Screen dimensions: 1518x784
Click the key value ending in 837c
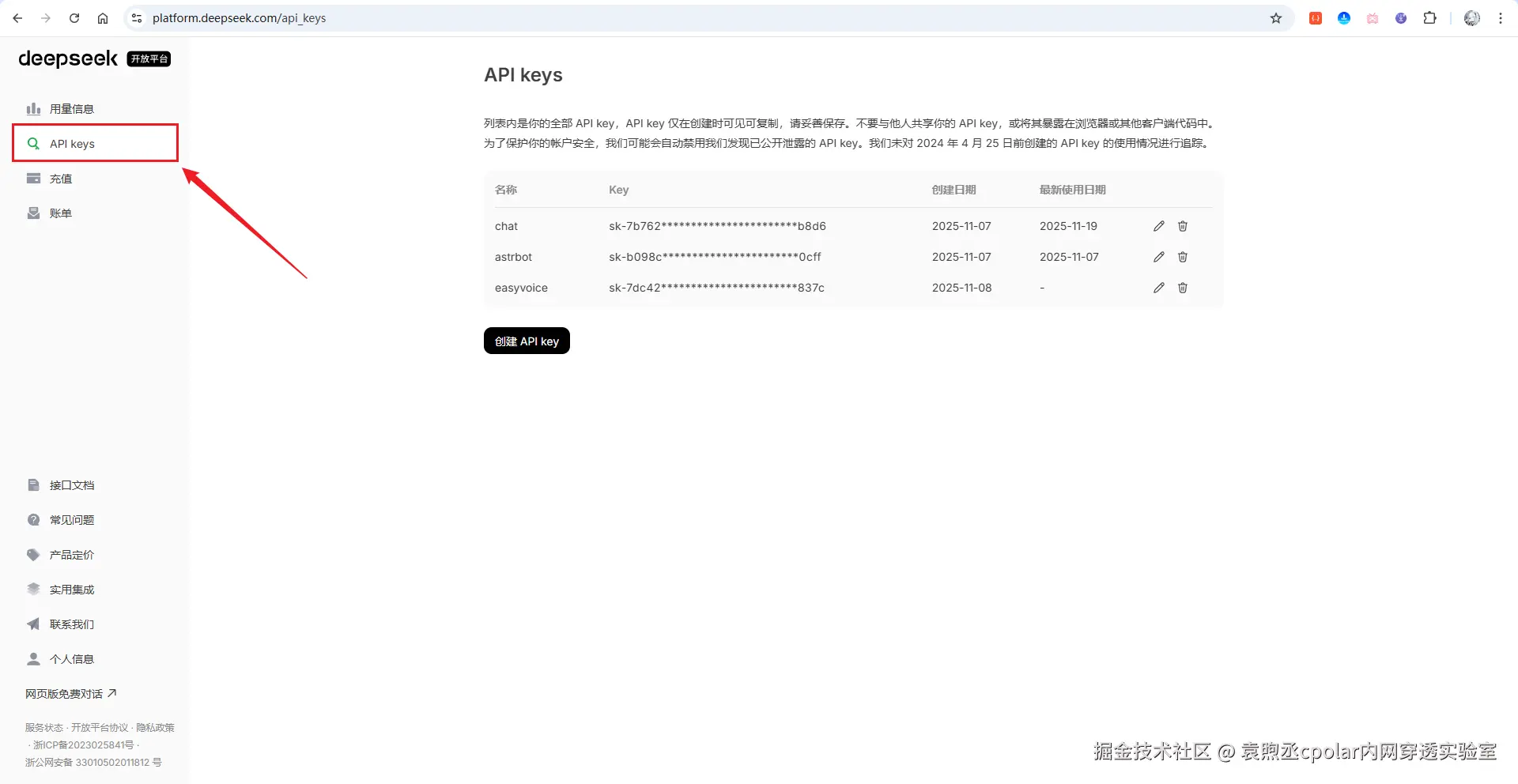click(x=716, y=288)
